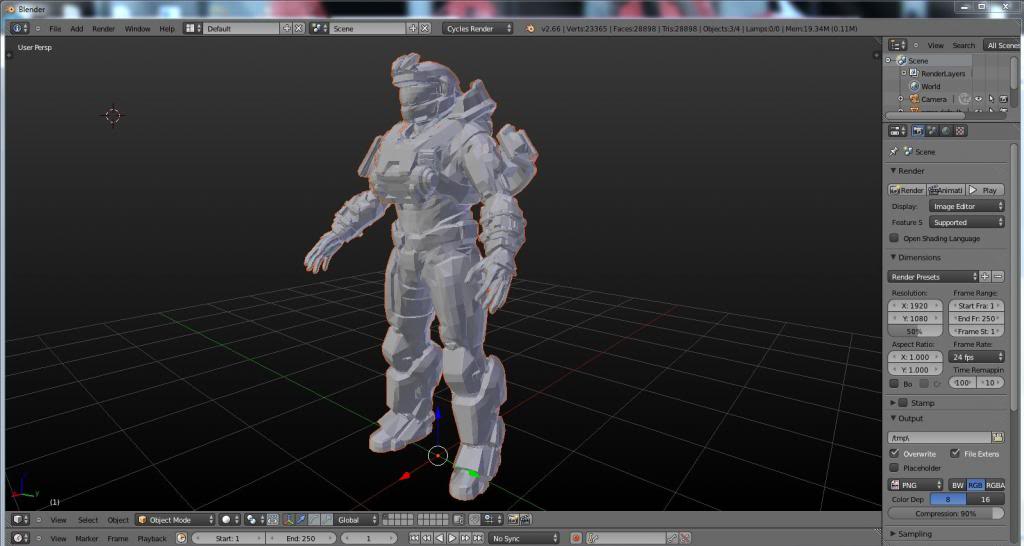Select the translate manipulator arrow
Viewport: 1024px width, 546px height.
pos(301,520)
